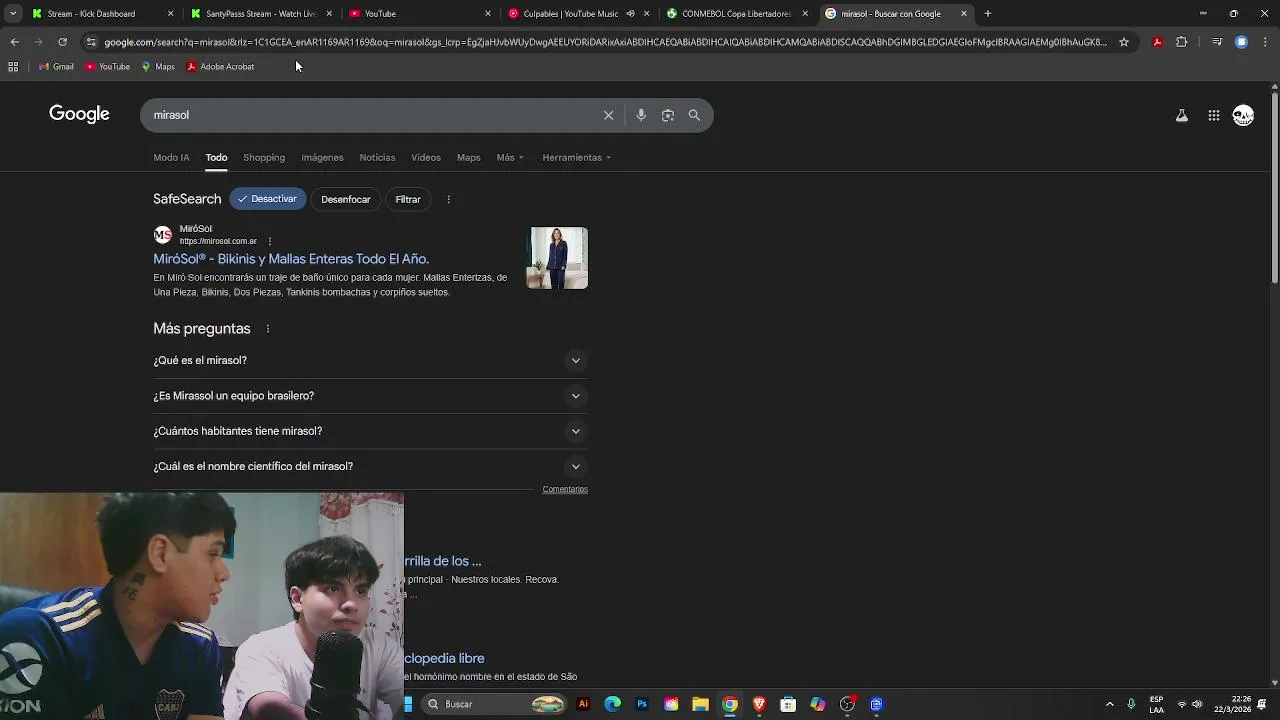Image resolution: width=1280 pixels, height=720 pixels.
Task: Click the browser address bar URL
Action: pyautogui.click(x=605, y=42)
